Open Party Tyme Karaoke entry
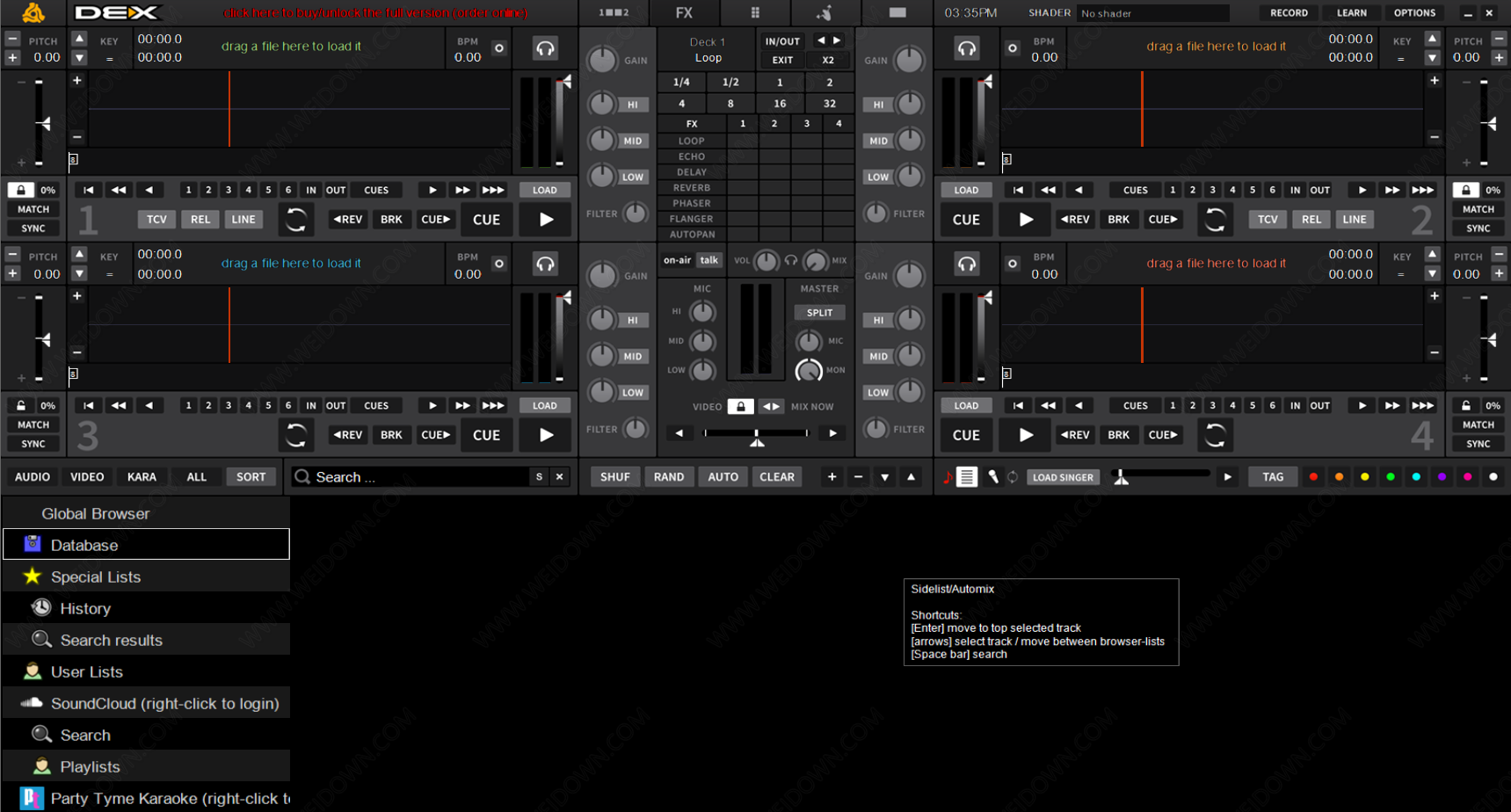This screenshot has width=1511, height=812. tap(147, 798)
